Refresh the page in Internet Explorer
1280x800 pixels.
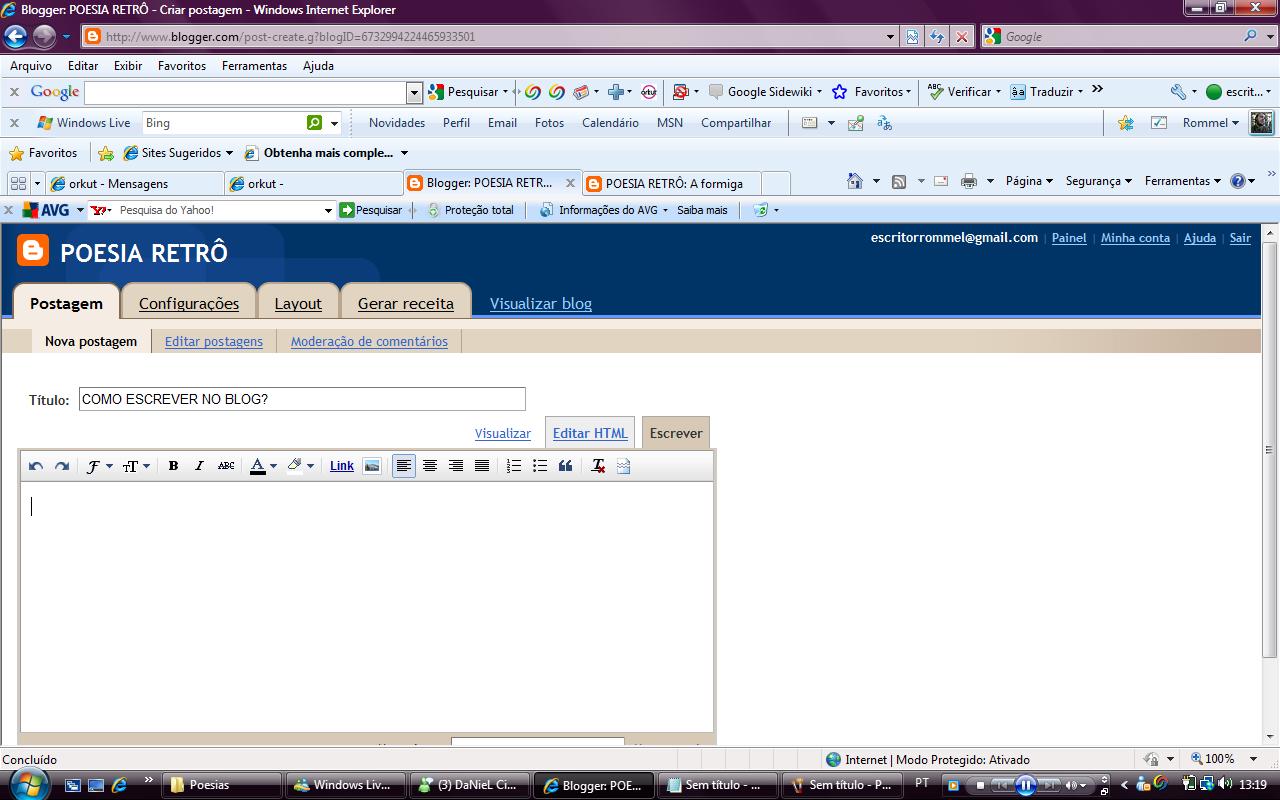[x=937, y=37]
